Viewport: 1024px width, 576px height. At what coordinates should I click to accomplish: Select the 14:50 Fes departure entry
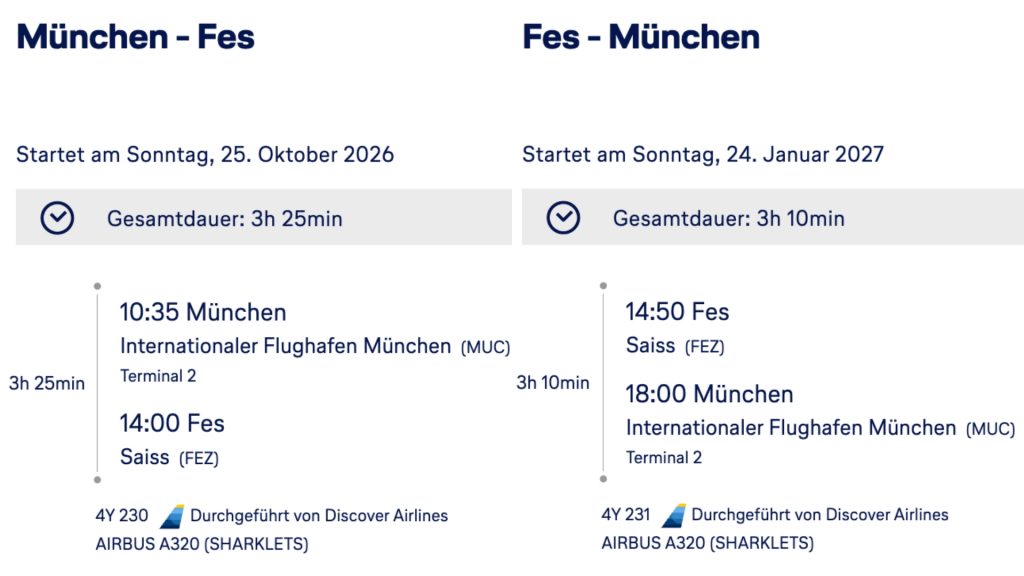pyautogui.click(x=677, y=312)
